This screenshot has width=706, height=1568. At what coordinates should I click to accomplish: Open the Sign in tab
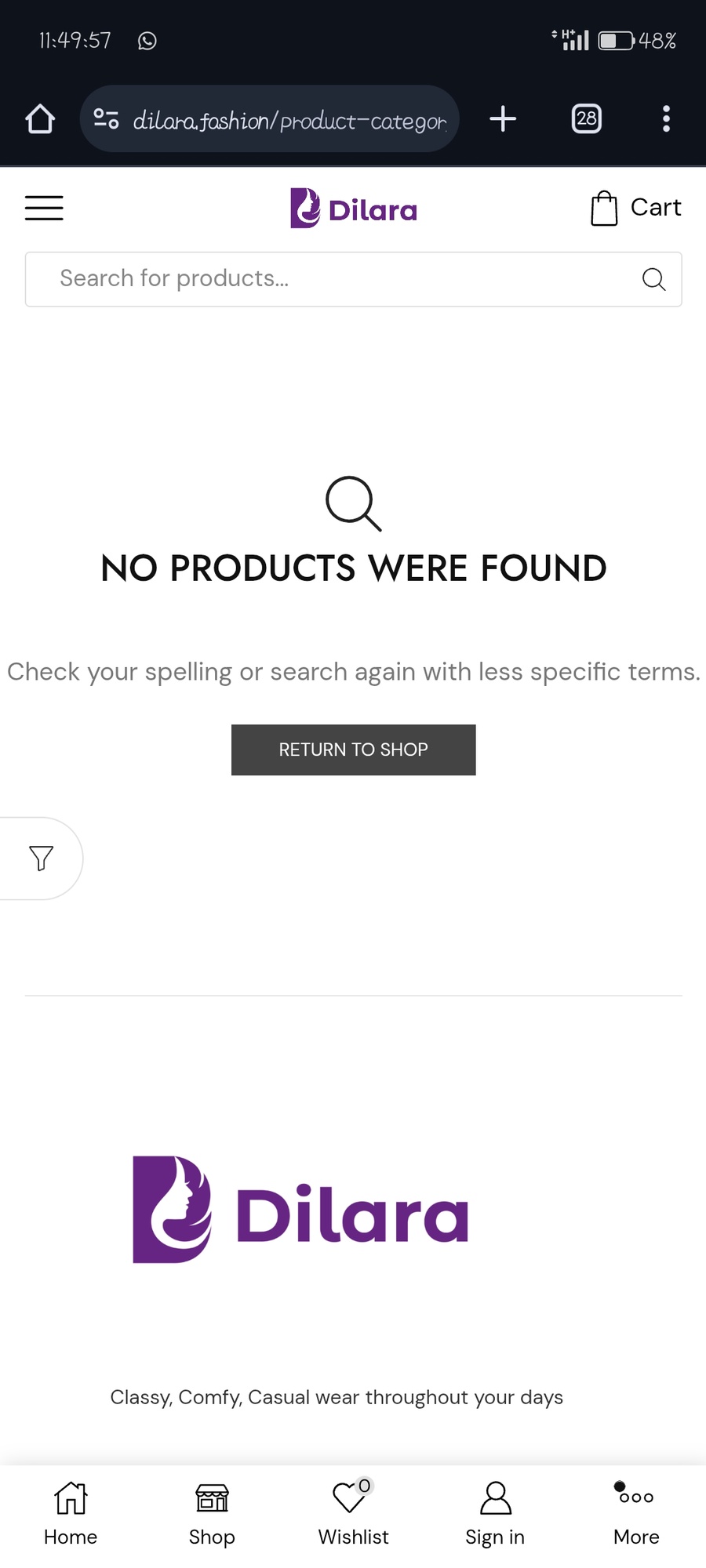(495, 1515)
